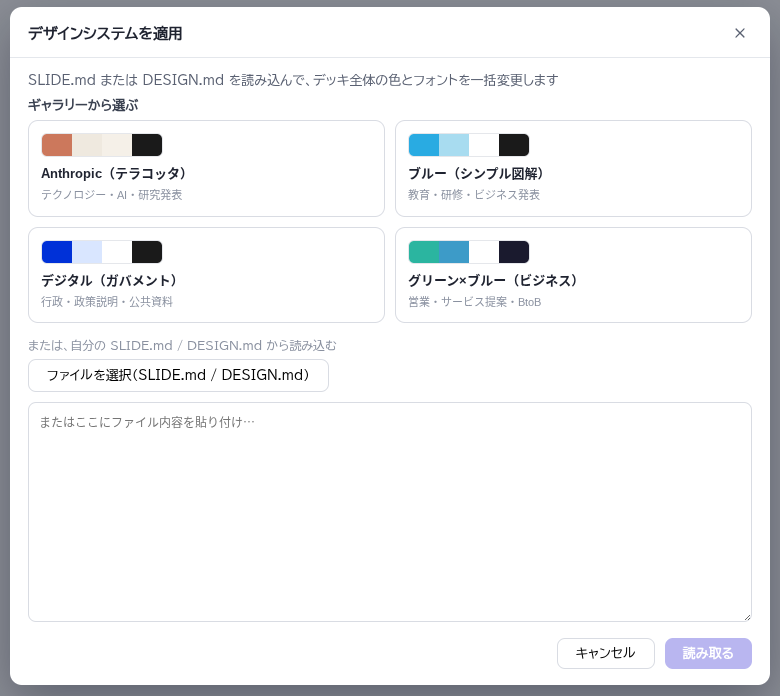Click テクノロジー・AI・研究発表 subtitle text
The width and height of the screenshot is (780, 696).
111,195
